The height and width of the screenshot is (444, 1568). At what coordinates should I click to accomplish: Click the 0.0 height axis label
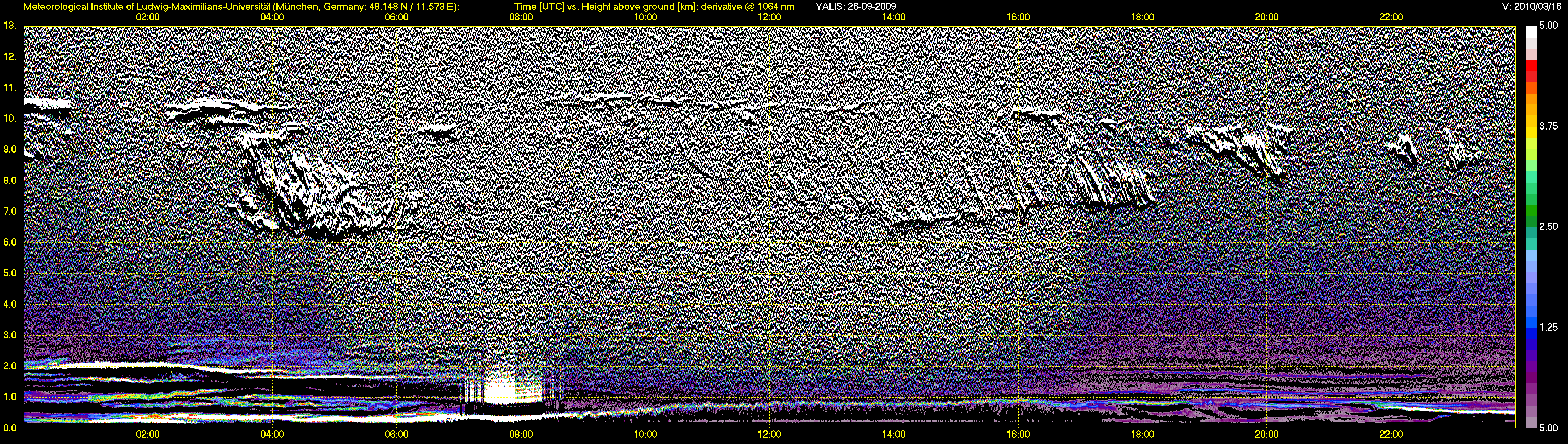click(x=10, y=428)
